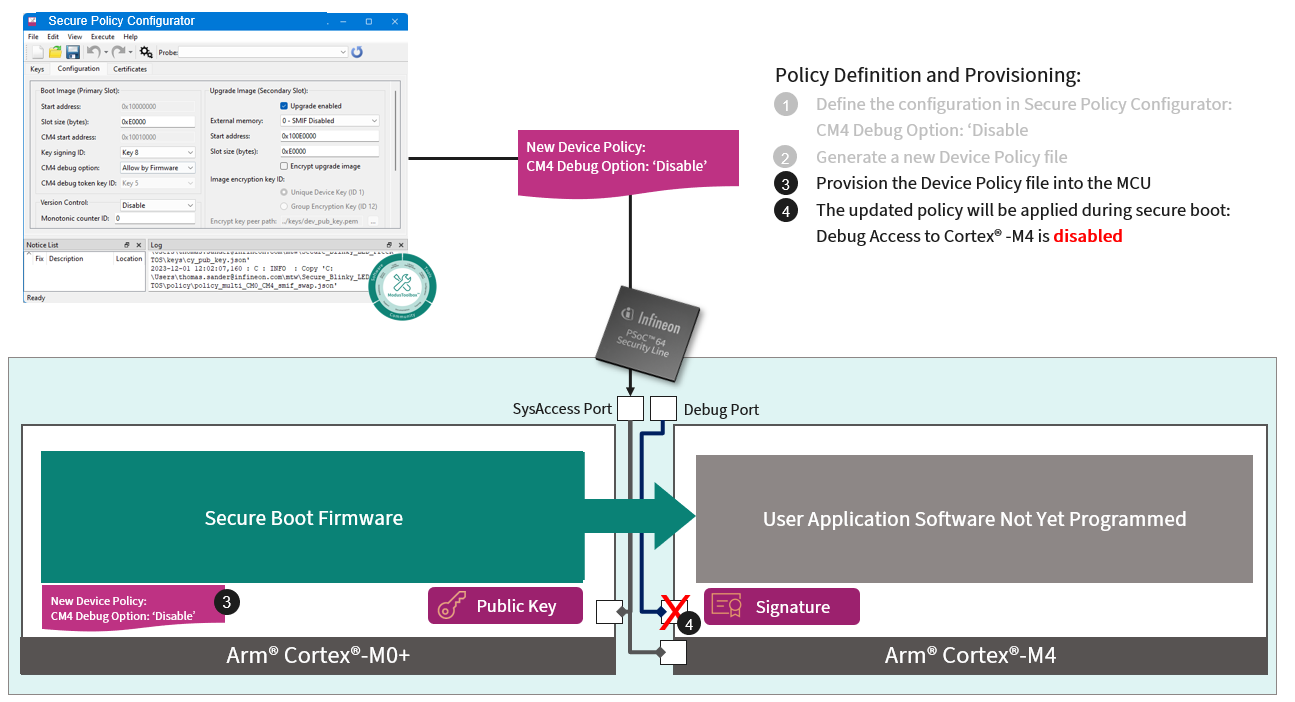Redo the last undone change

point(118,52)
